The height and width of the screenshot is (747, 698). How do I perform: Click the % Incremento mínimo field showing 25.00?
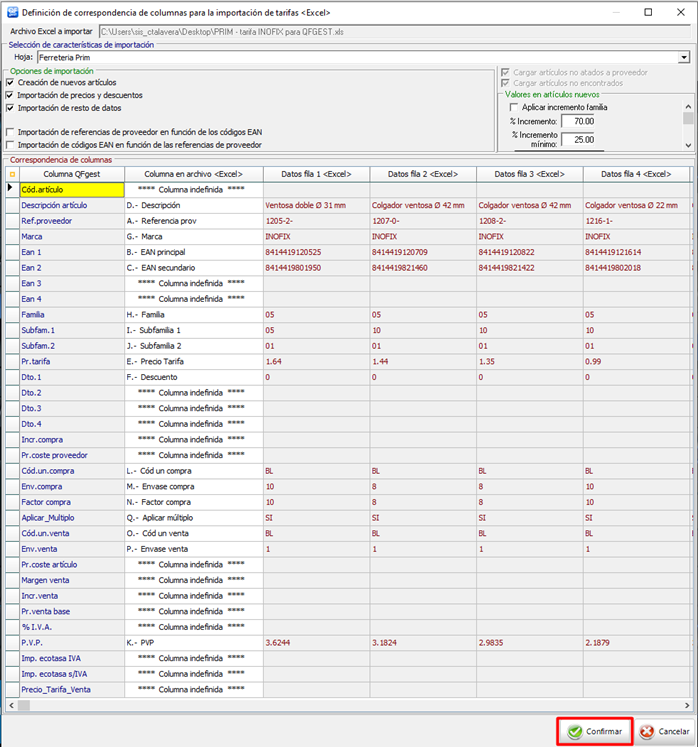578,140
